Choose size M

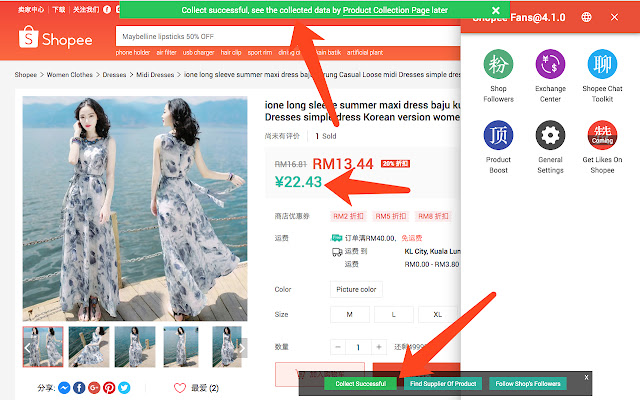tap(350, 314)
